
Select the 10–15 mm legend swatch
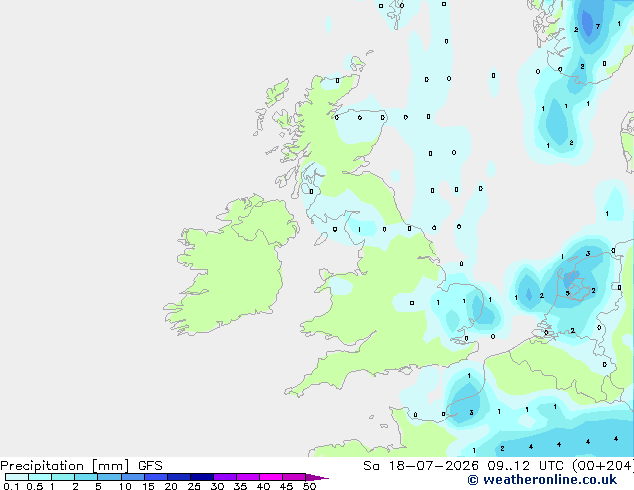[x=132, y=477]
